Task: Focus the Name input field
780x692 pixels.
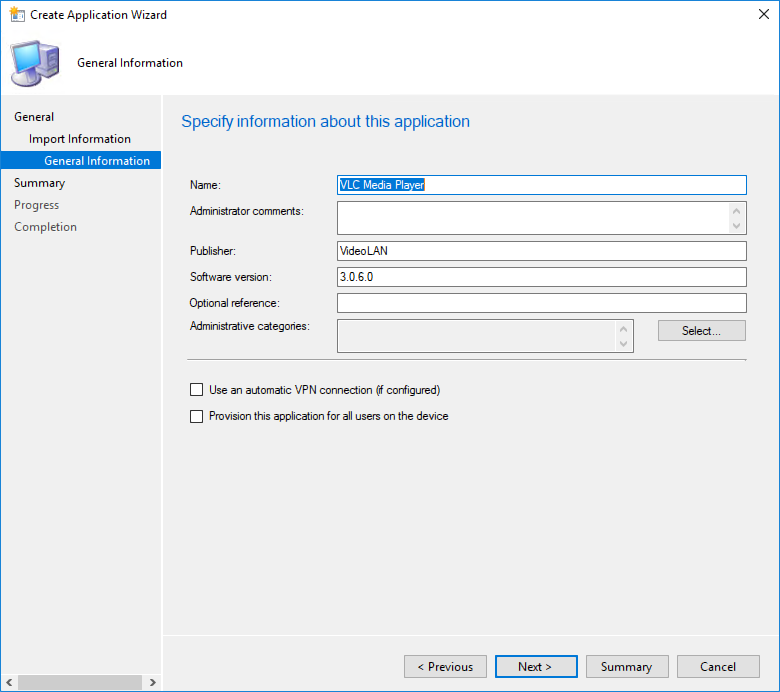Action: click(x=542, y=185)
